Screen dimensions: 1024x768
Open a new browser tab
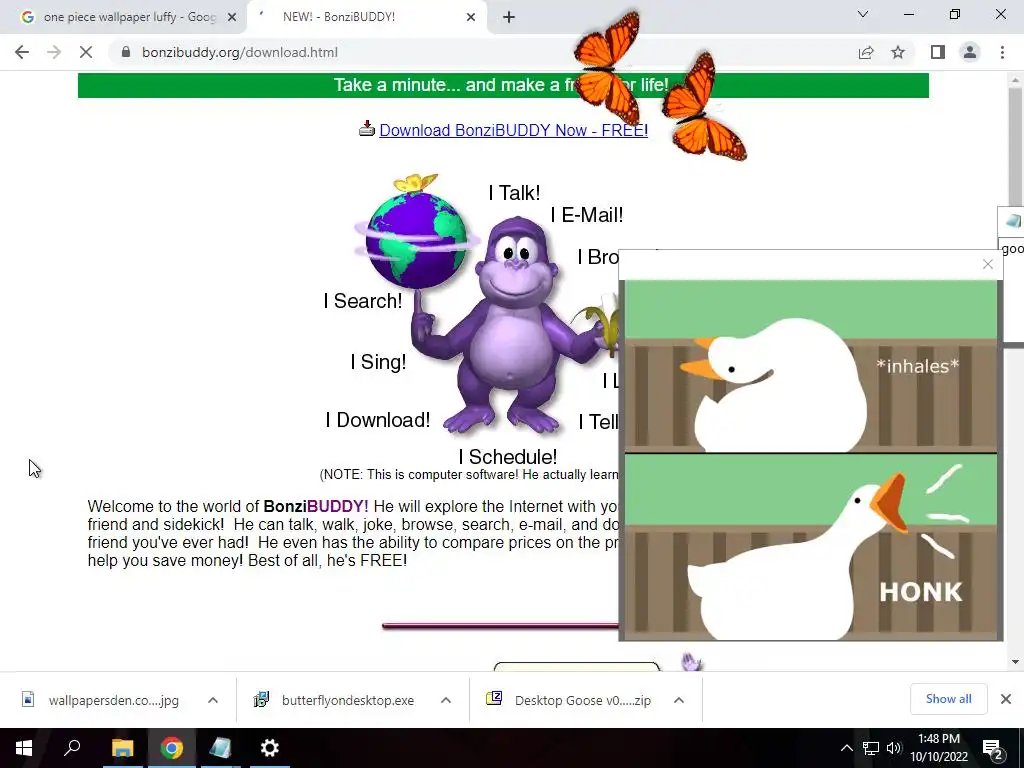(509, 17)
